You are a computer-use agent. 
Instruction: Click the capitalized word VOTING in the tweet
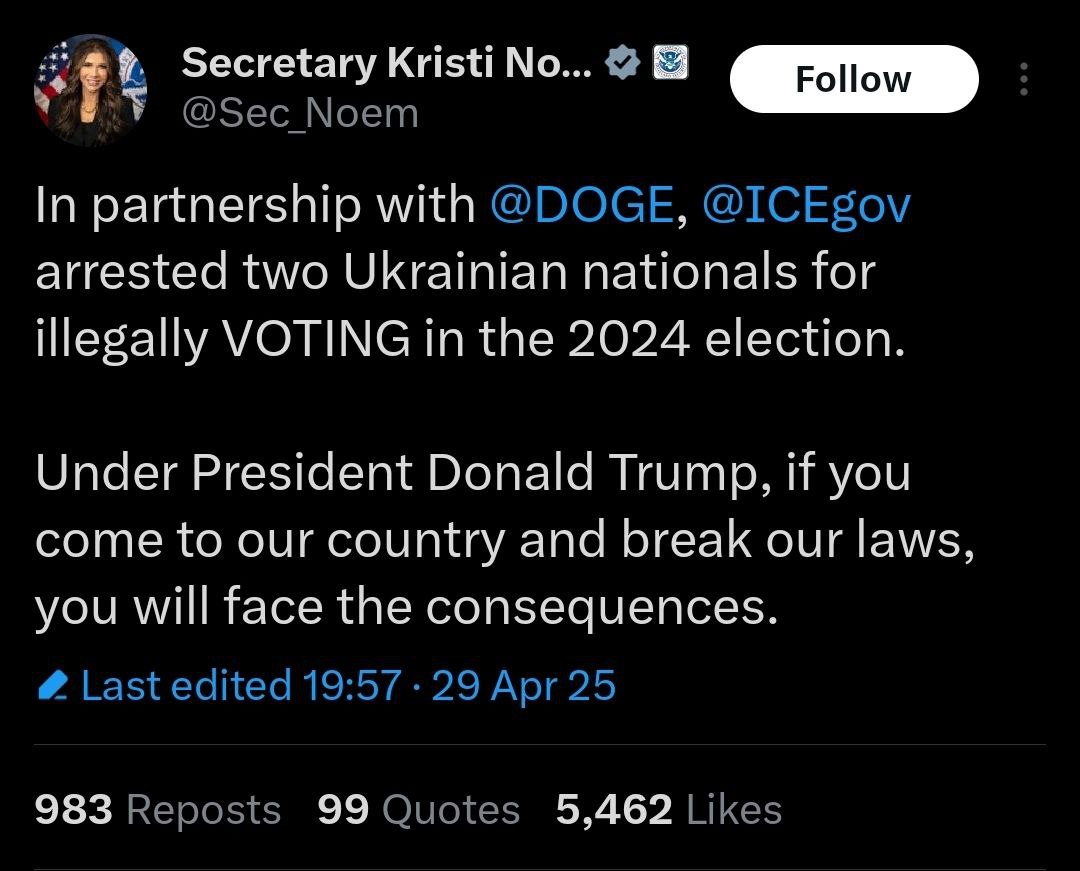[x=314, y=339]
